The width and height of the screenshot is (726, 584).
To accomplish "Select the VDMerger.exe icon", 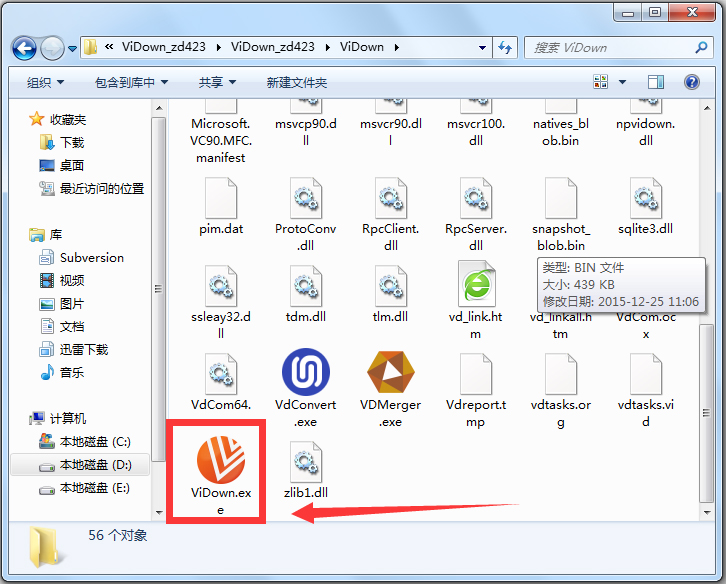I will [391, 372].
